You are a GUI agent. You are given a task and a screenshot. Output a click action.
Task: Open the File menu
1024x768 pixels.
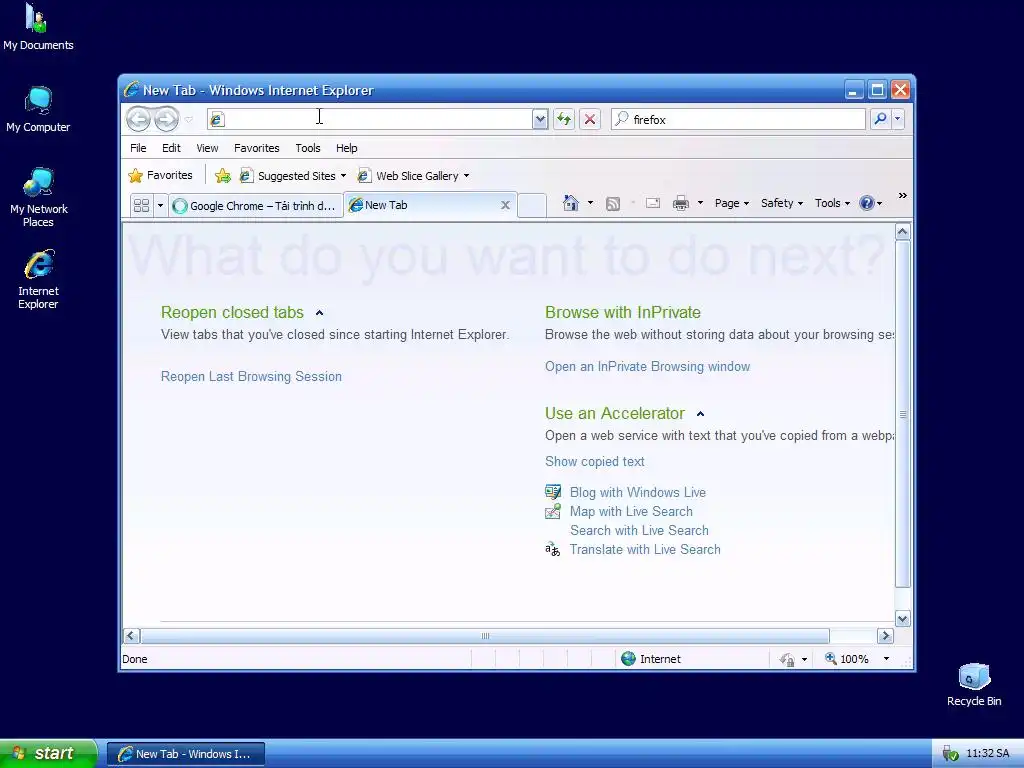click(x=138, y=148)
